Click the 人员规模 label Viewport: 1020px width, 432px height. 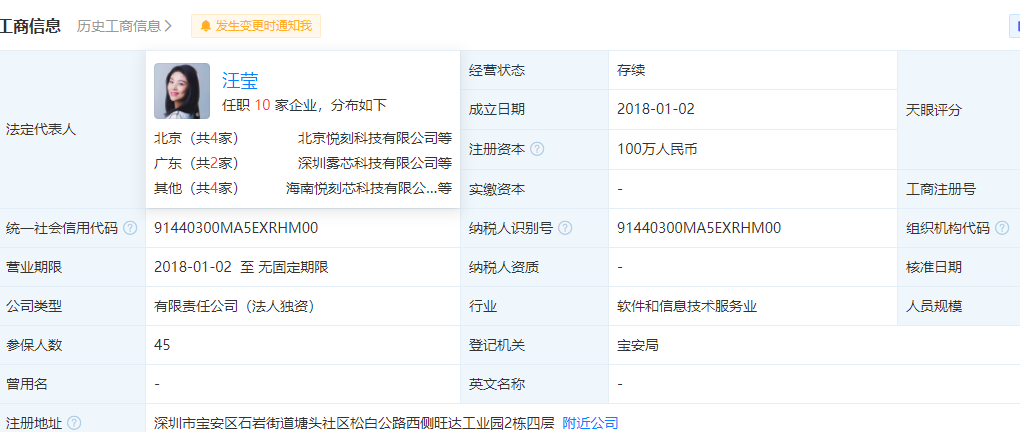pyautogui.click(x=933, y=306)
